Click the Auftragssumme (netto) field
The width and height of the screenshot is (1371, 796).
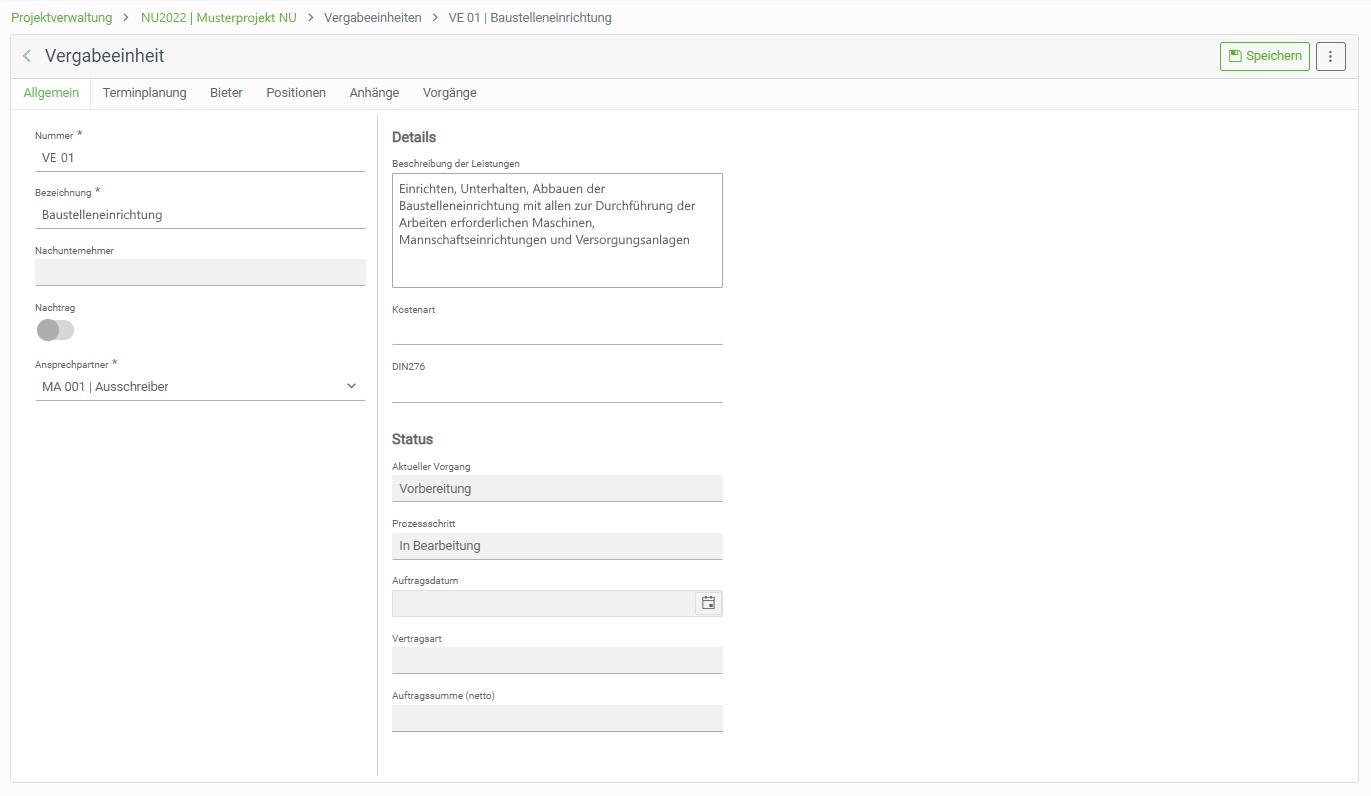pyautogui.click(x=557, y=718)
